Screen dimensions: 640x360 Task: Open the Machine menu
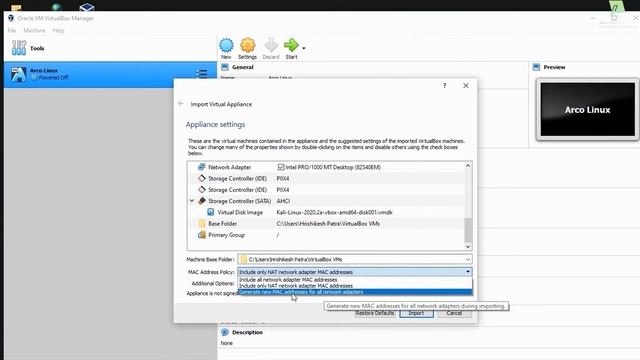pos(34,31)
